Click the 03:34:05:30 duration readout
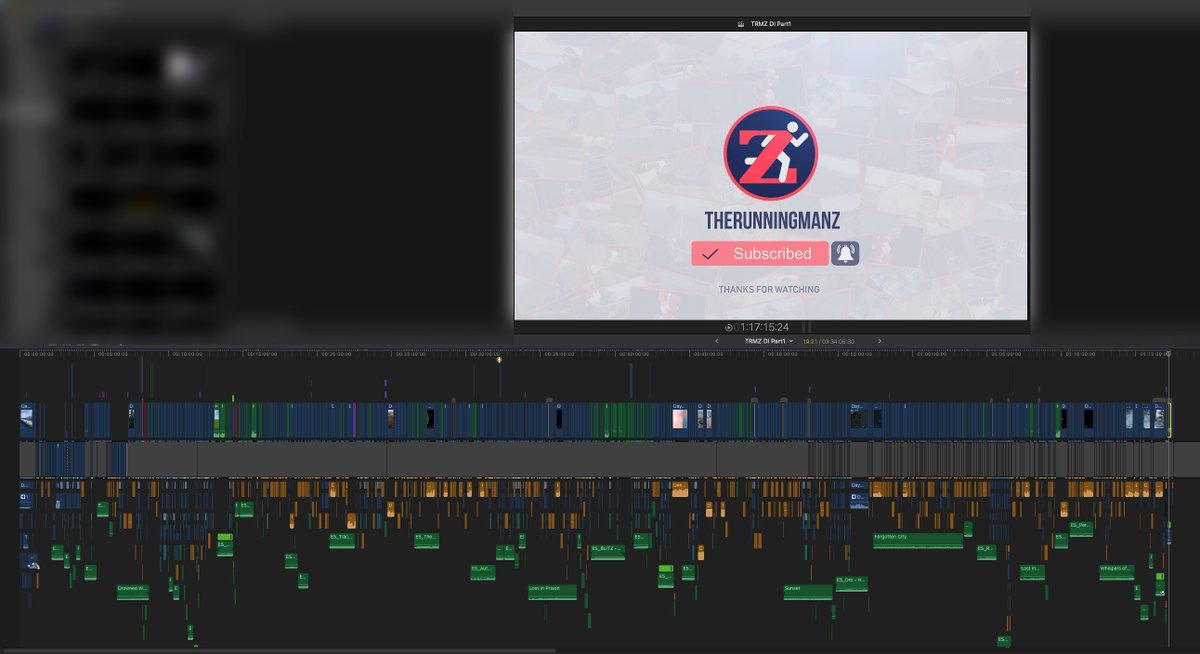The height and width of the screenshot is (654, 1200). click(x=839, y=341)
